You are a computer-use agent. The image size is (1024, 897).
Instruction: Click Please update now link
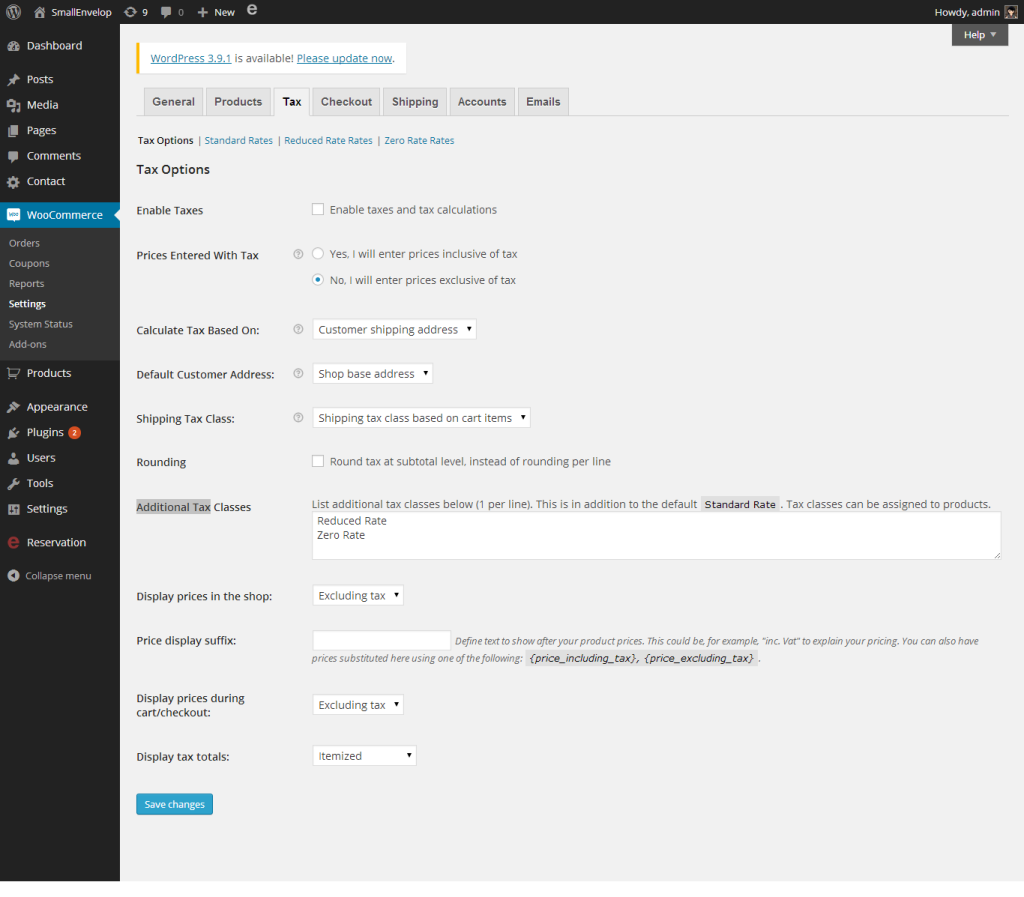click(344, 58)
